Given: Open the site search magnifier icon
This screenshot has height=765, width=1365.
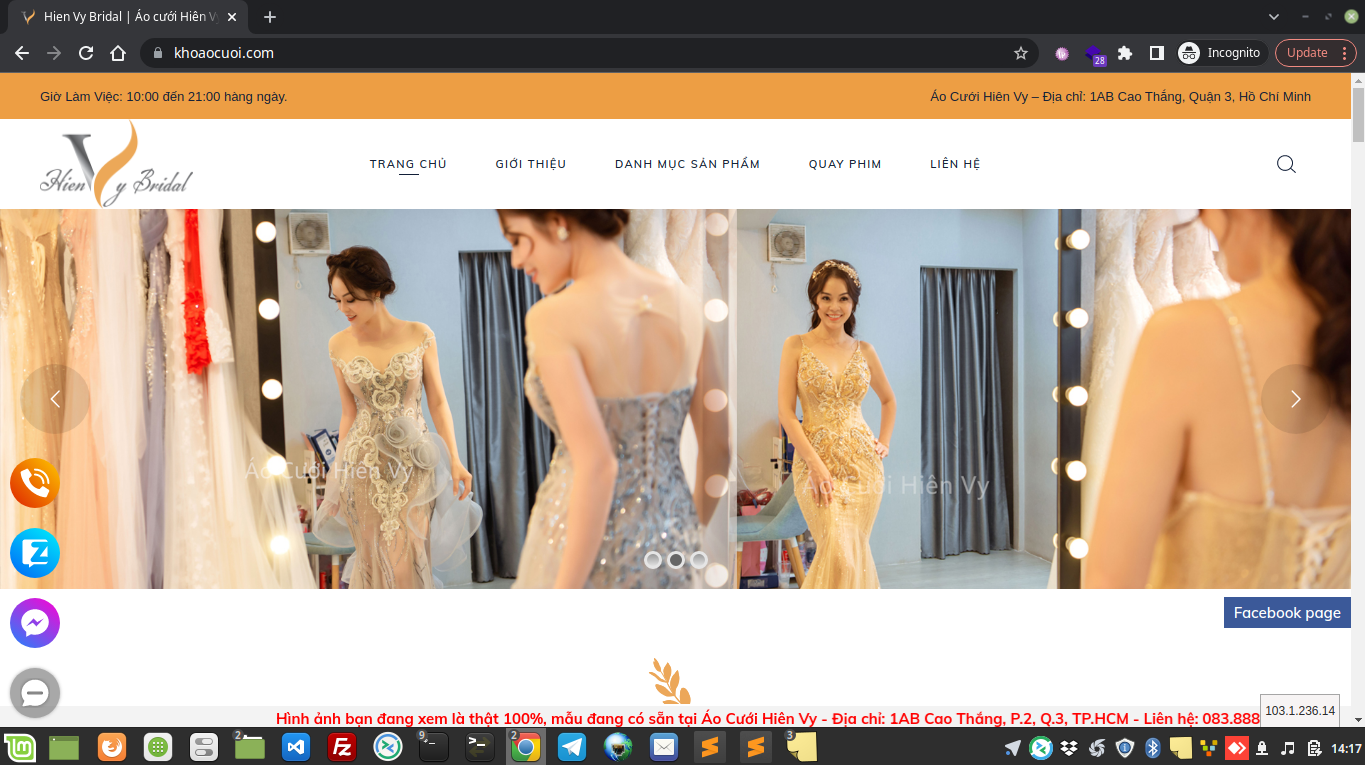Looking at the screenshot, I should tap(1286, 164).
